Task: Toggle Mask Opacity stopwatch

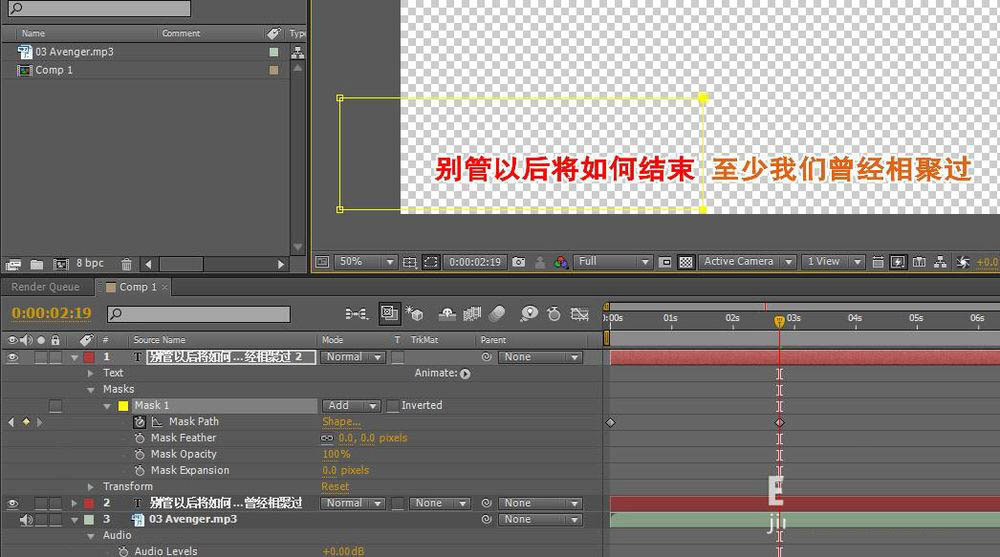Action: point(140,454)
